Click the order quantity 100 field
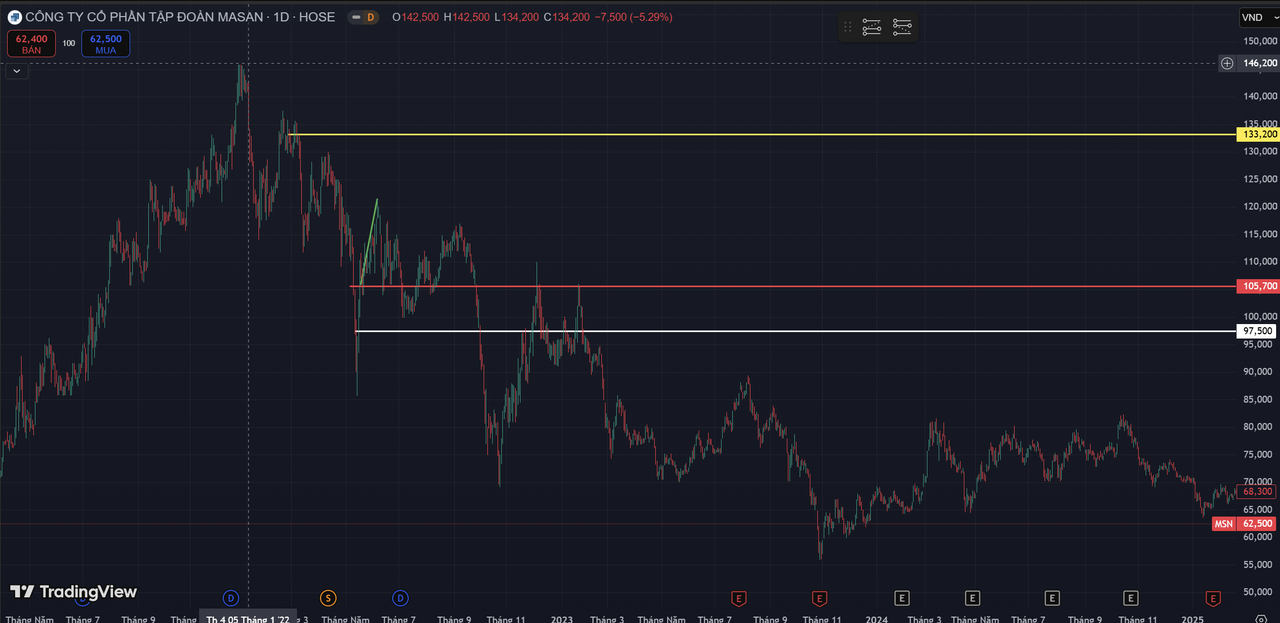 (68, 43)
